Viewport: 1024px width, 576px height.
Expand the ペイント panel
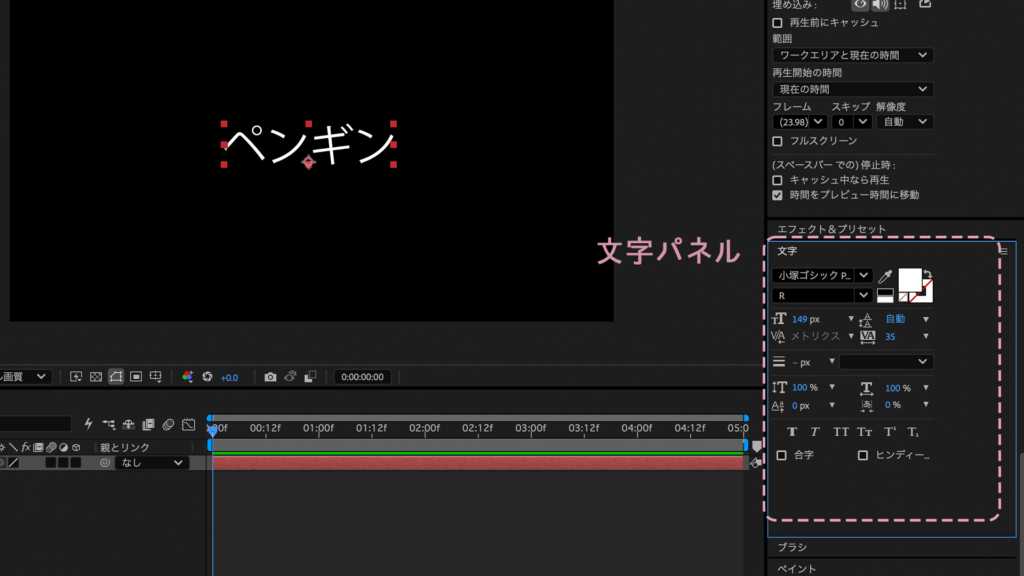coord(797,569)
